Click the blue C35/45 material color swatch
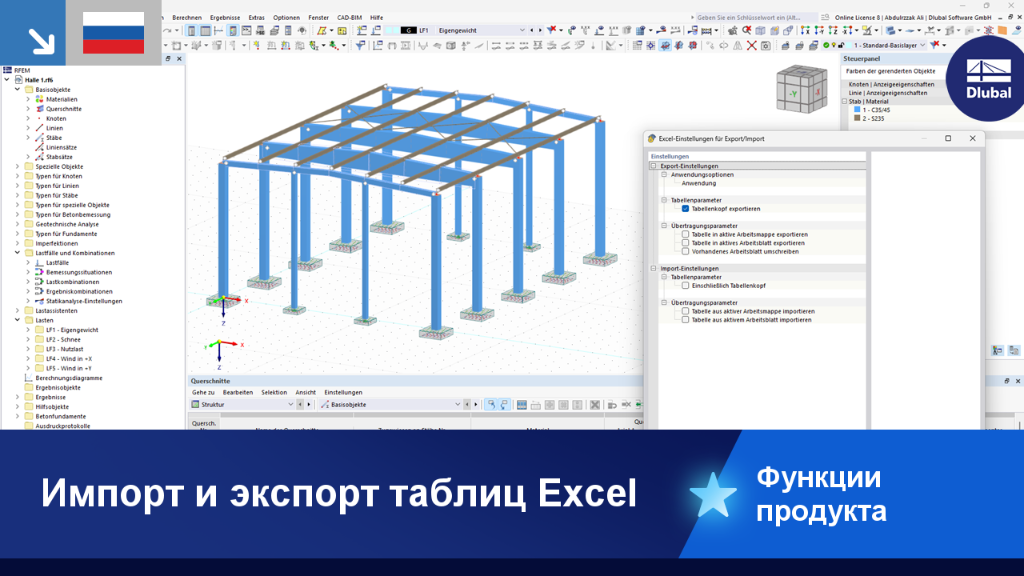The image size is (1024, 576). tap(857, 110)
